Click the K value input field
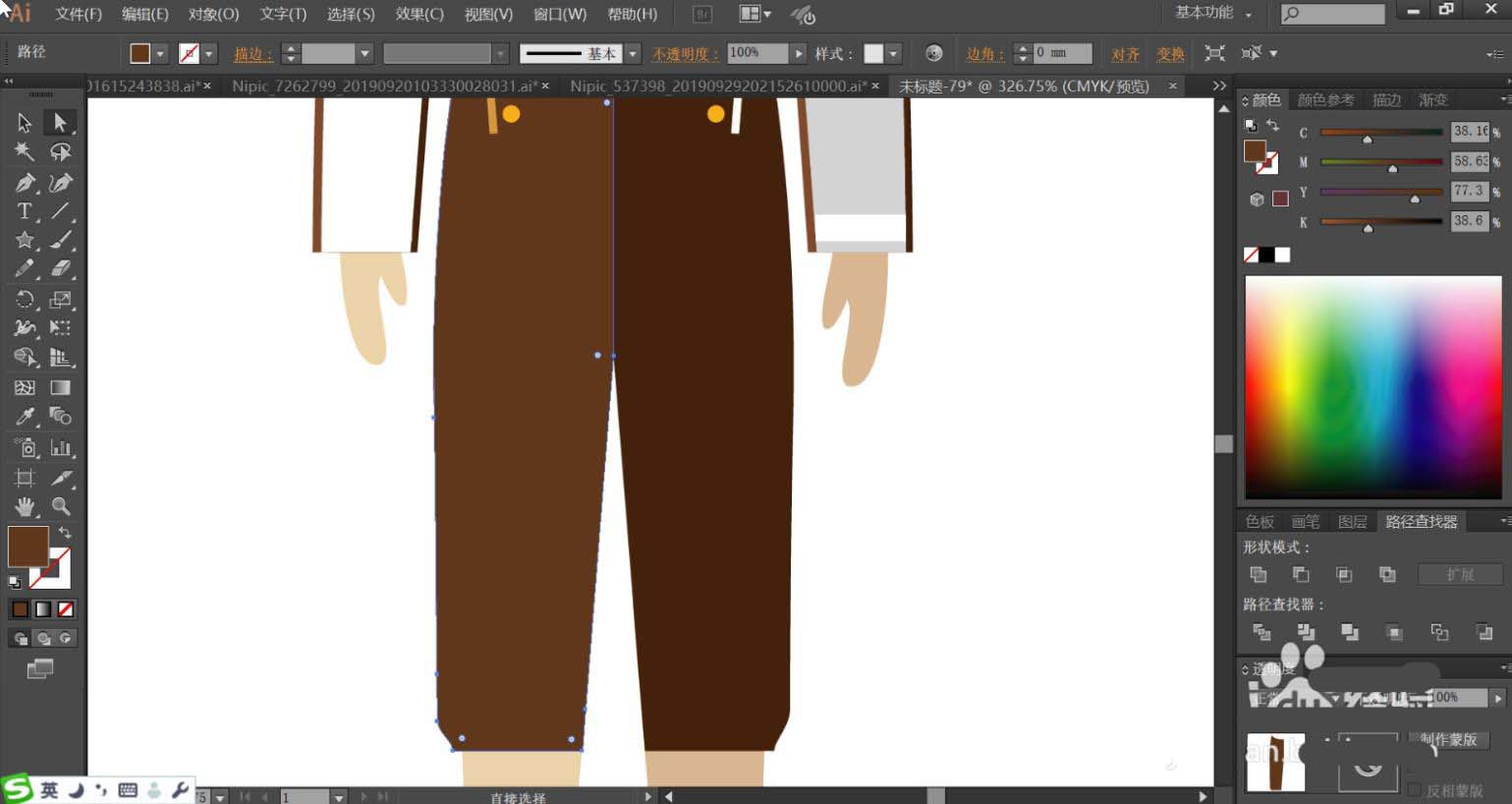 pyautogui.click(x=1469, y=221)
